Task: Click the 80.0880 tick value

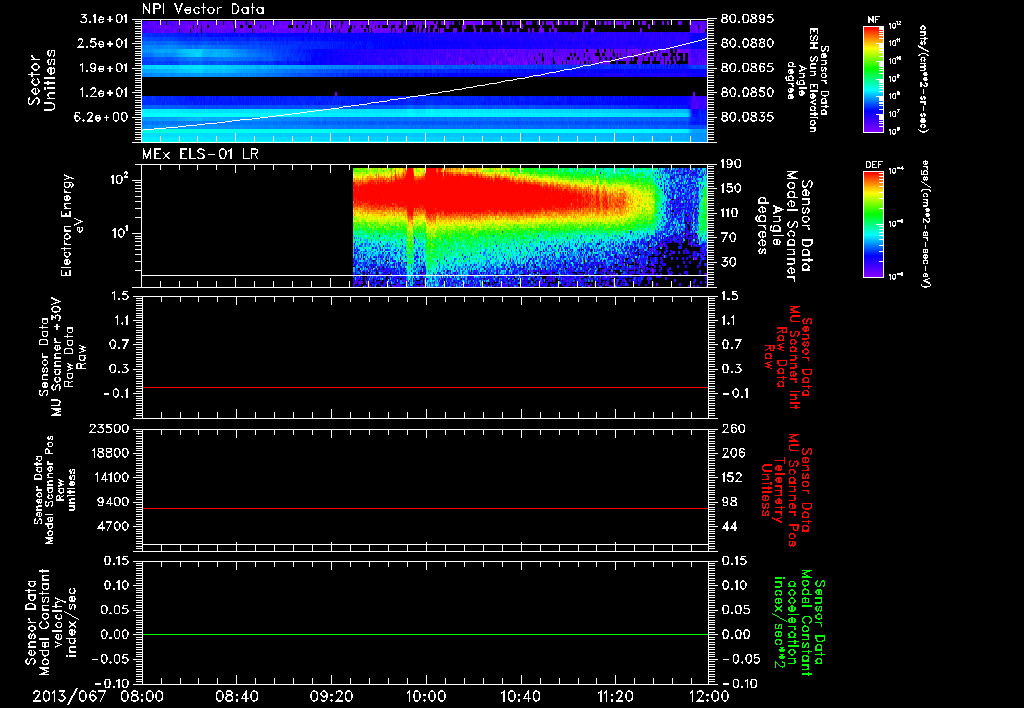Action: (x=747, y=43)
